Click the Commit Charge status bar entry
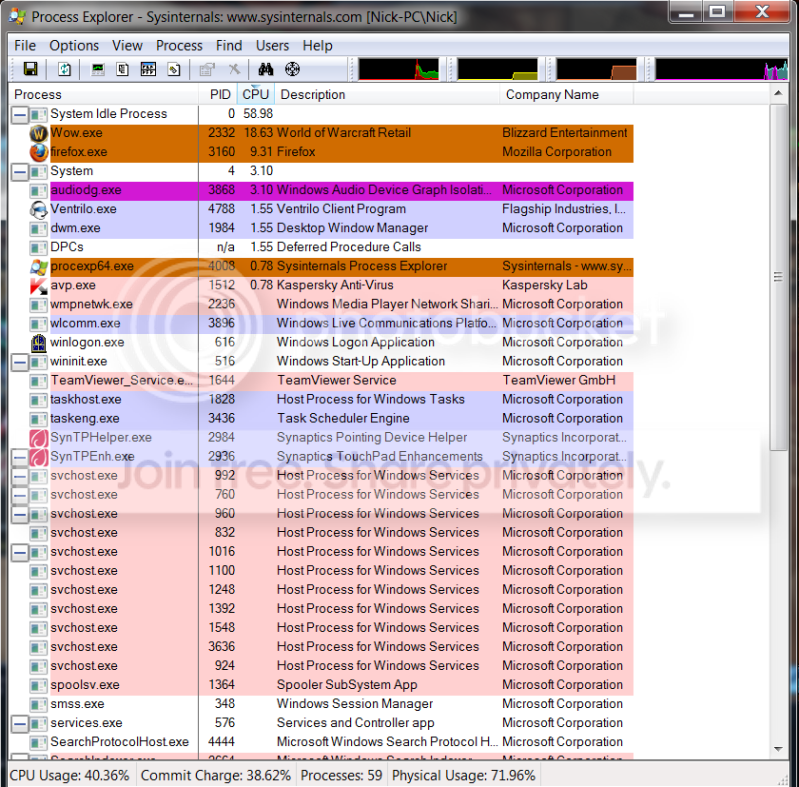This screenshot has height=787, width=799. pos(216,776)
